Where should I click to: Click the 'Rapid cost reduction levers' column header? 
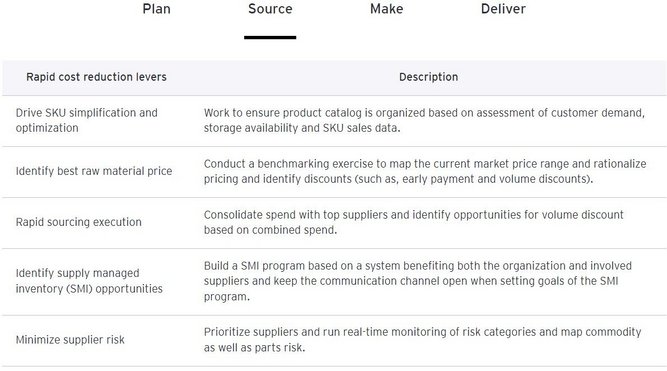[97, 77]
